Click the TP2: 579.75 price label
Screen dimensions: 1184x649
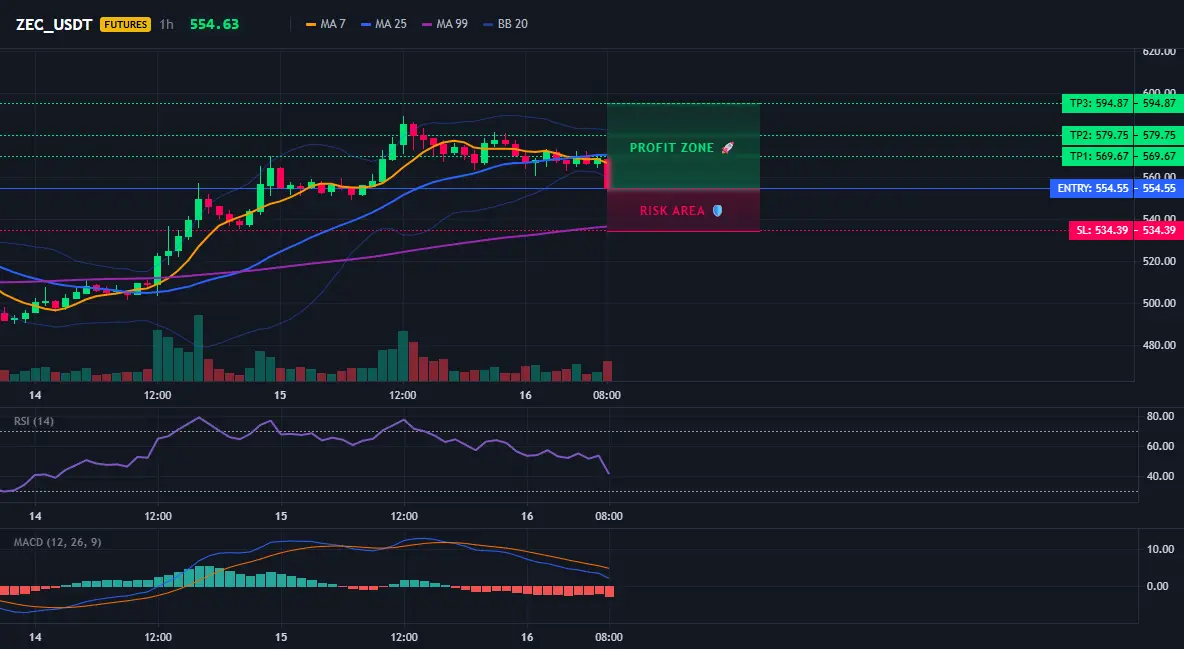pyautogui.click(x=1097, y=135)
